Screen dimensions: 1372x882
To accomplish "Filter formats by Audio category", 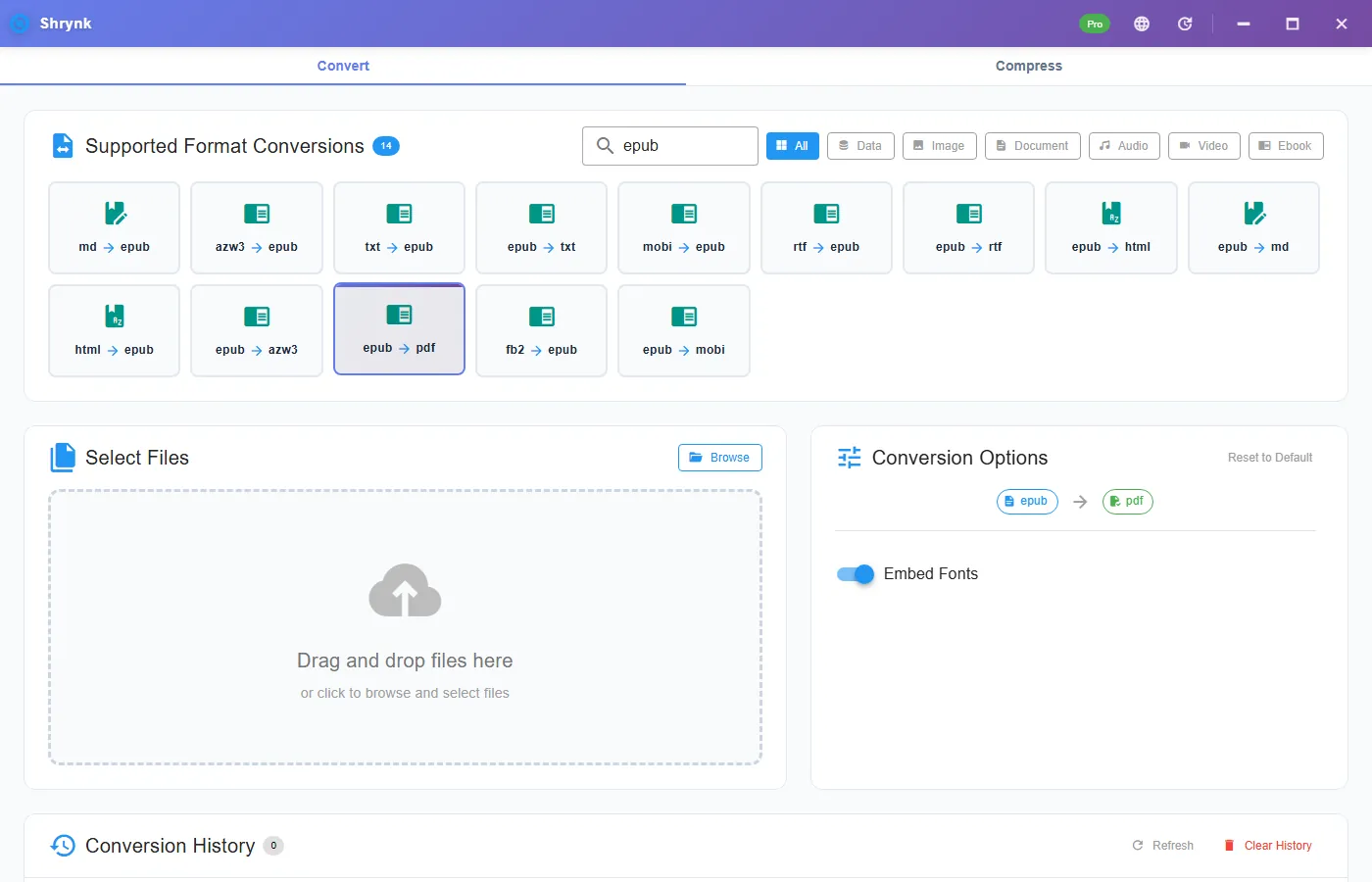I will [x=1124, y=146].
